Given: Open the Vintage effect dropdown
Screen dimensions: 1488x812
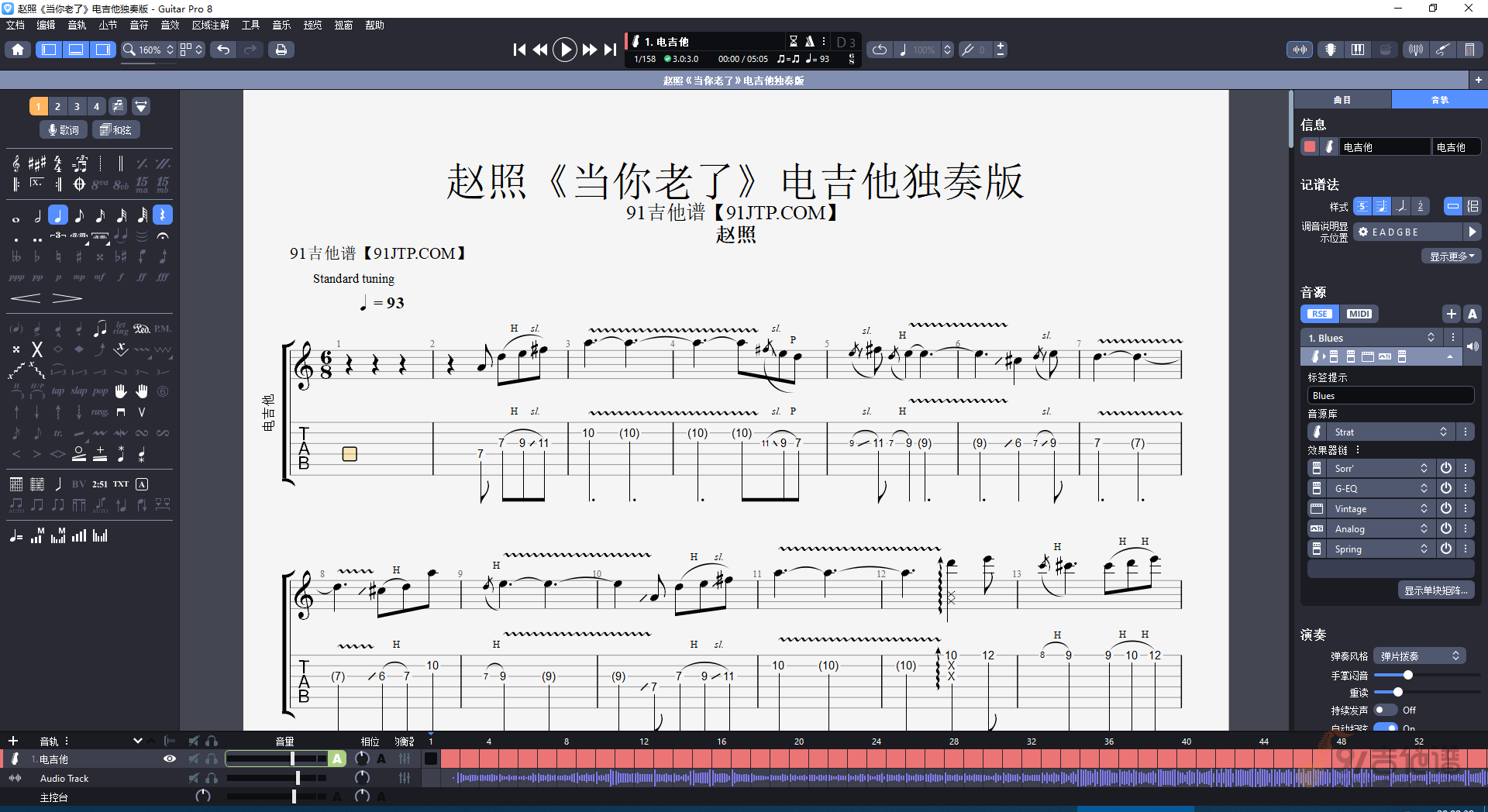Looking at the screenshot, I should pyautogui.click(x=1381, y=508).
